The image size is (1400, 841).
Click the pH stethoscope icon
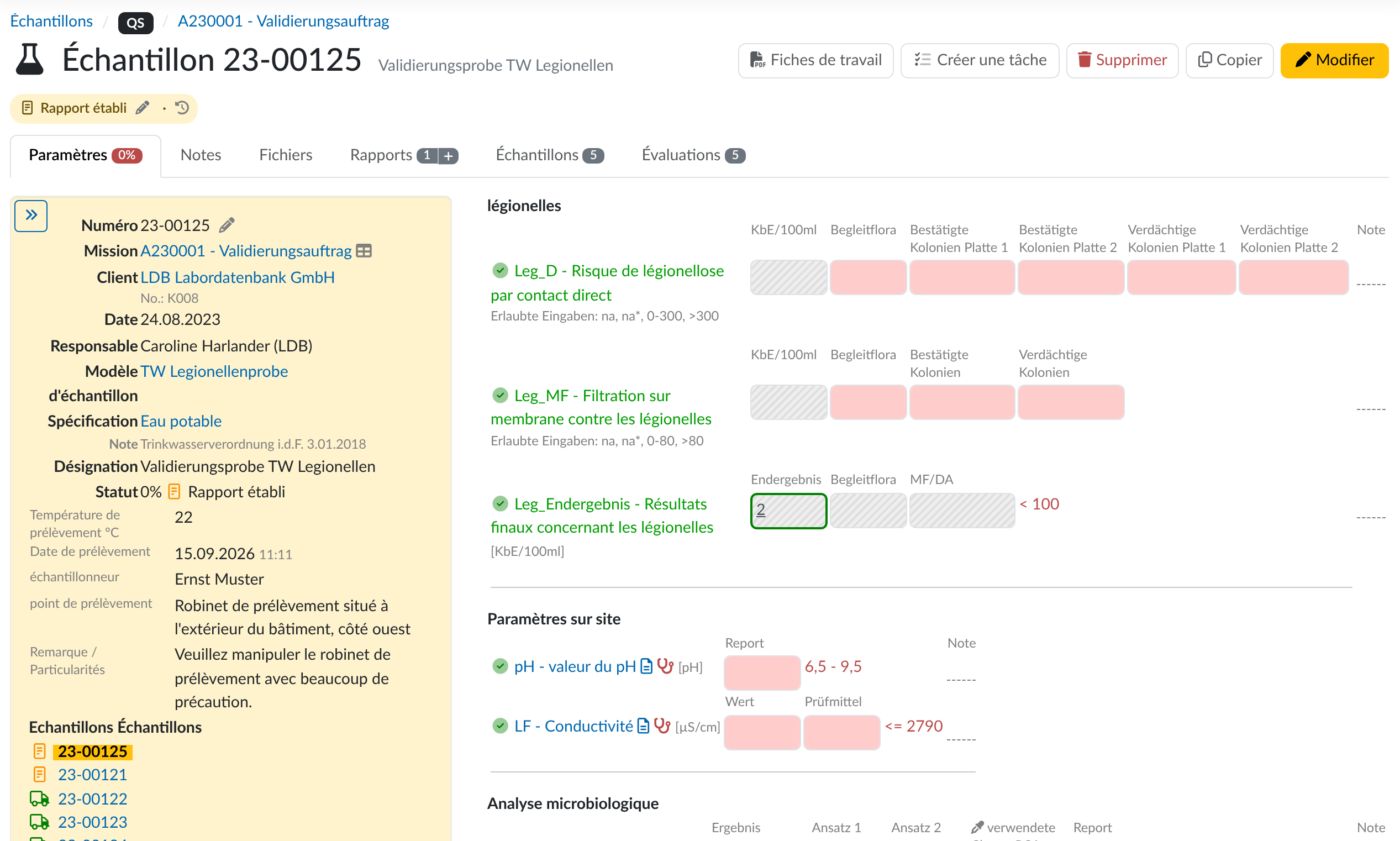point(665,666)
